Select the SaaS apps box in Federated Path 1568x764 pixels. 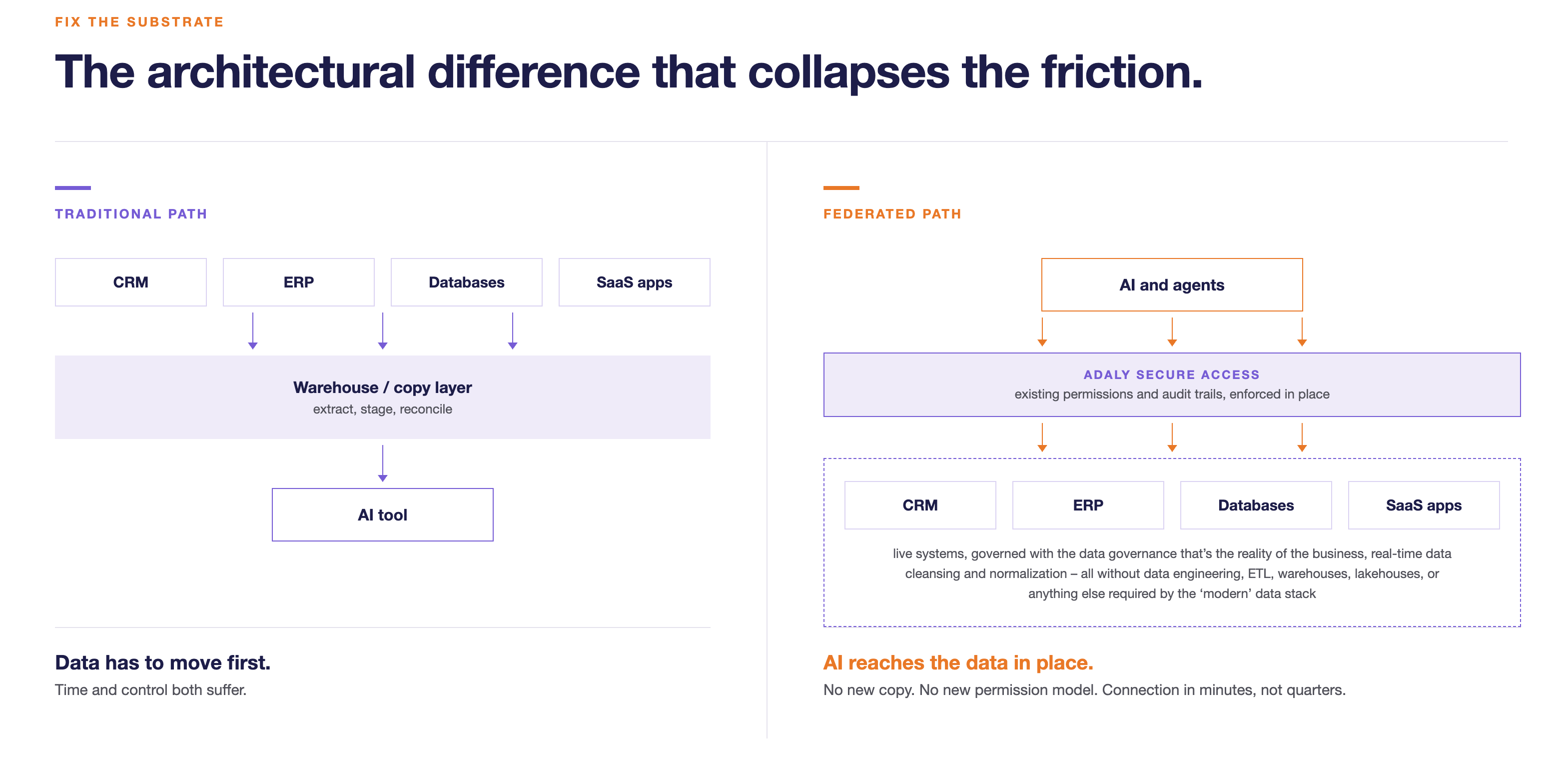click(1424, 505)
